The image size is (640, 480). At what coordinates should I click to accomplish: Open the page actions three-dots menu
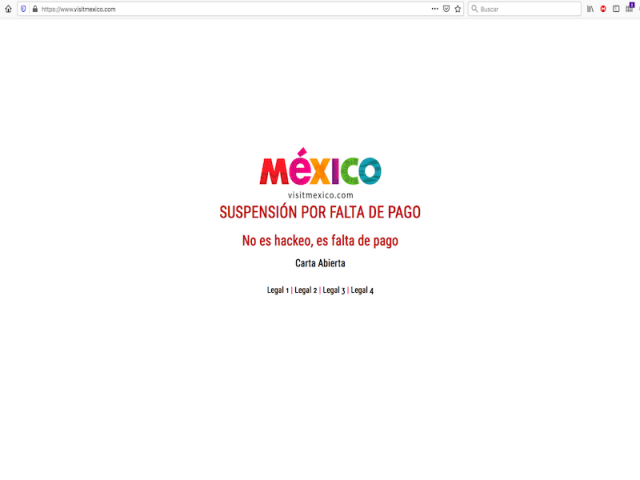pyautogui.click(x=435, y=9)
